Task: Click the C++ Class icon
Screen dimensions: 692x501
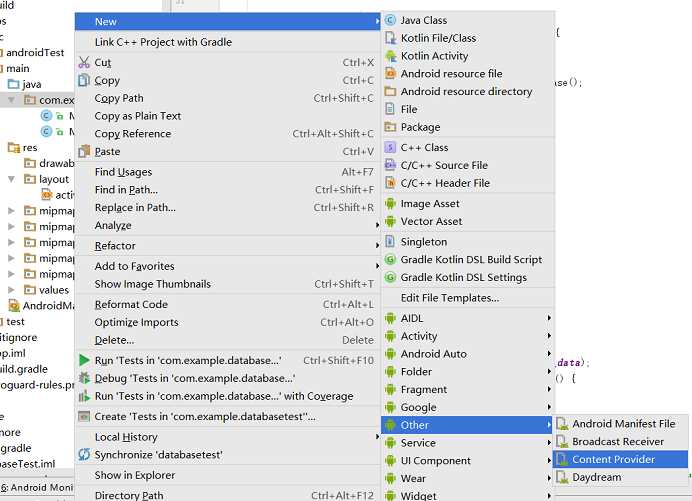Action: click(390, 147)
